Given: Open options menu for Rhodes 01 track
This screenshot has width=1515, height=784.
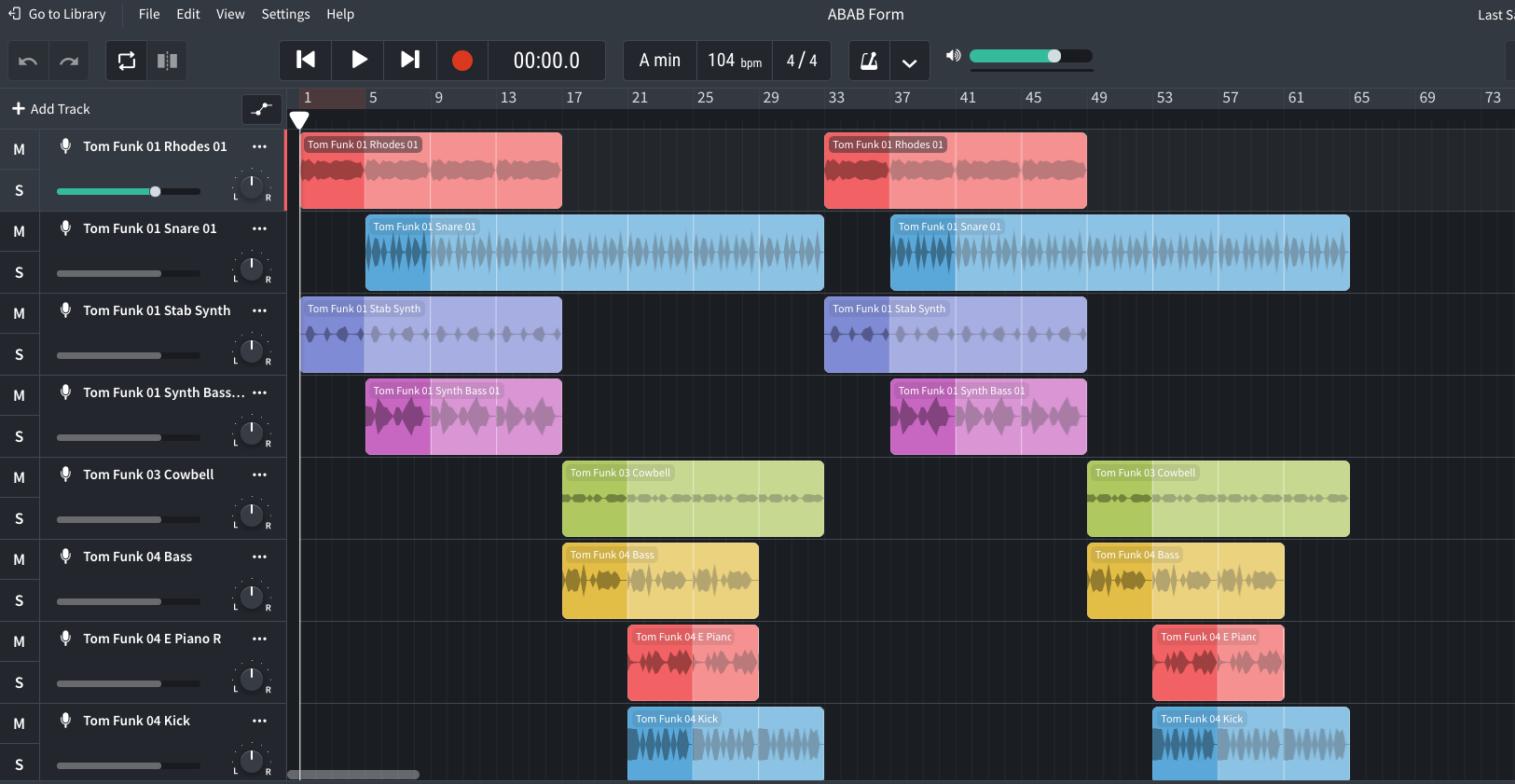Looking at the screenshot, I should tap(260, 146).
